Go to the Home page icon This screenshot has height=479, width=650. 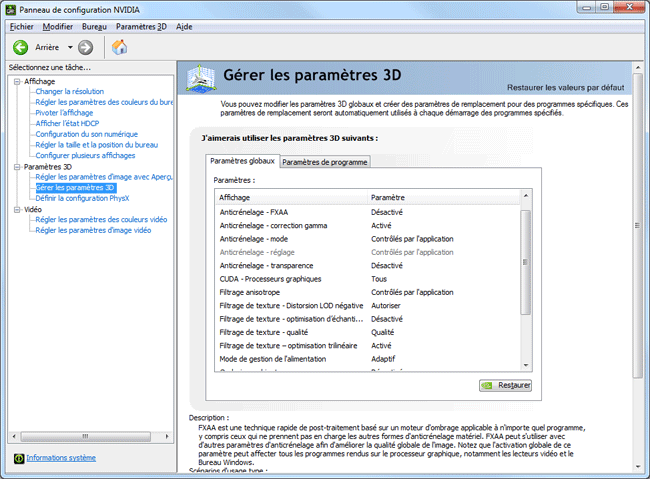[119, 47]
